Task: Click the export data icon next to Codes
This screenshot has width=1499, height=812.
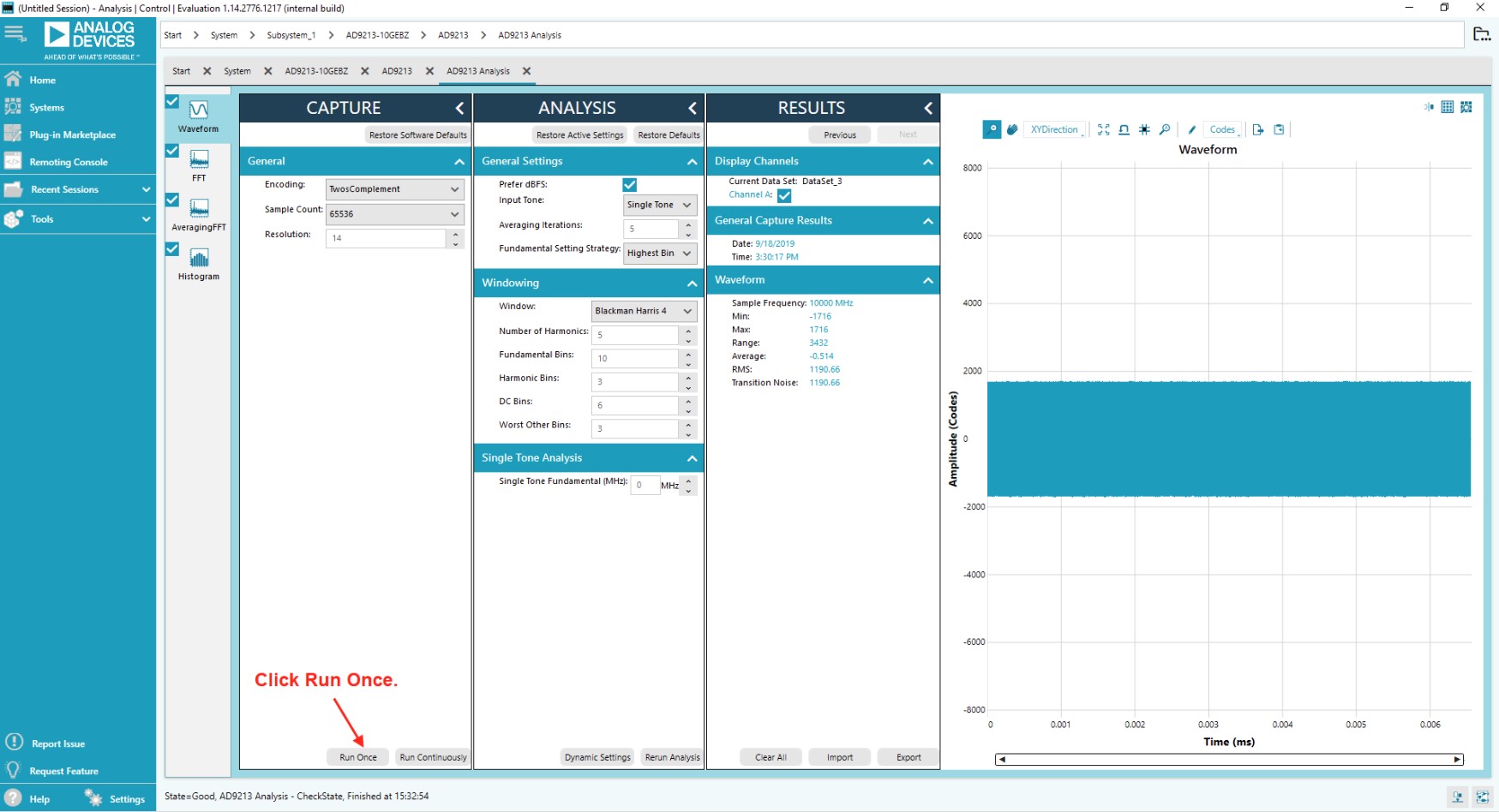Action: pos(1259,129)
